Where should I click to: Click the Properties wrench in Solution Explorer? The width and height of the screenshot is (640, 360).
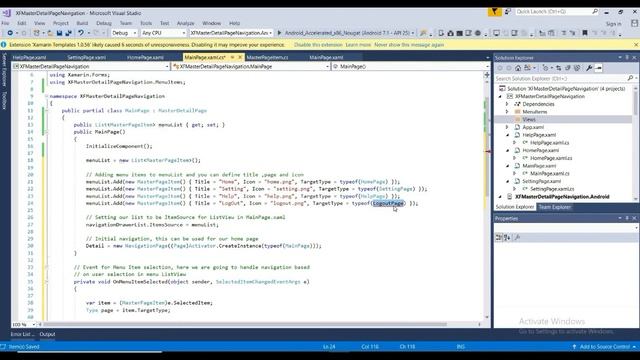click(x=589, y=68)
